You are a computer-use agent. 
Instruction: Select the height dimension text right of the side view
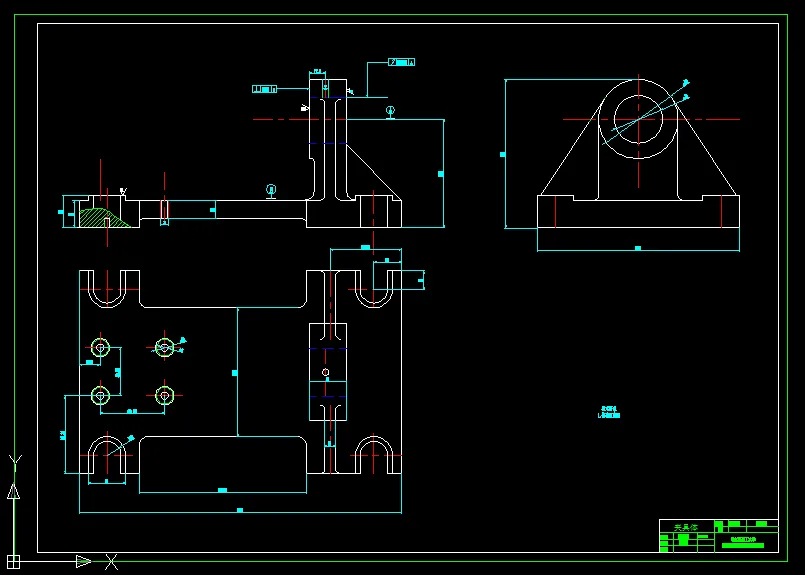pos(440,174)
